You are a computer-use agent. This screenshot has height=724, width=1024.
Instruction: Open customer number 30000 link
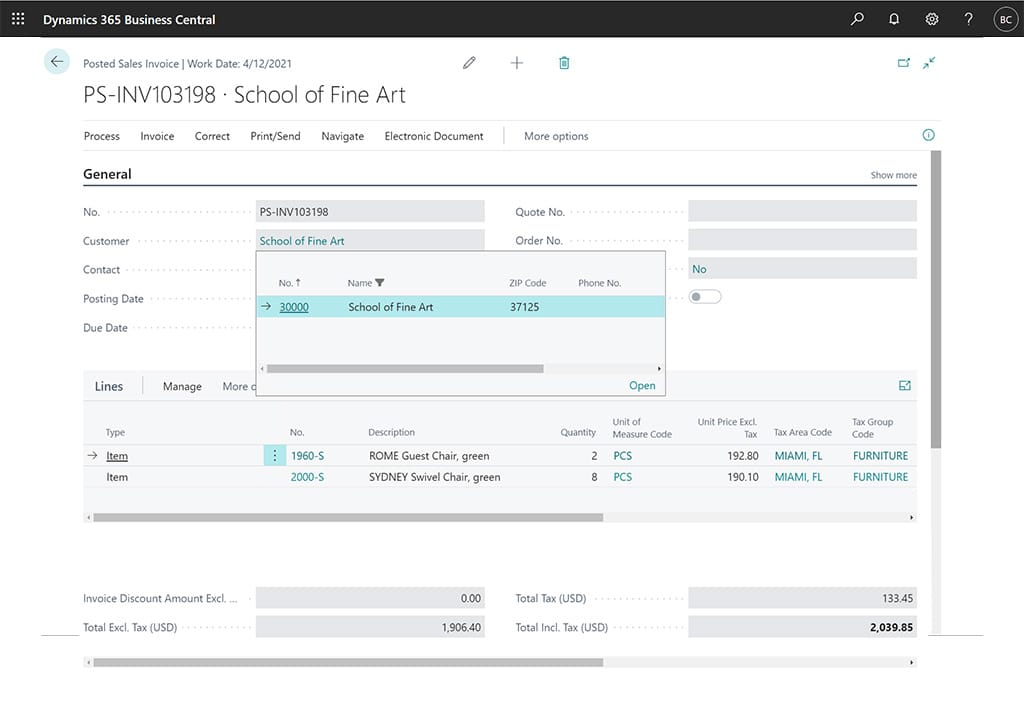pyautogui.click(x=294, y=307)
